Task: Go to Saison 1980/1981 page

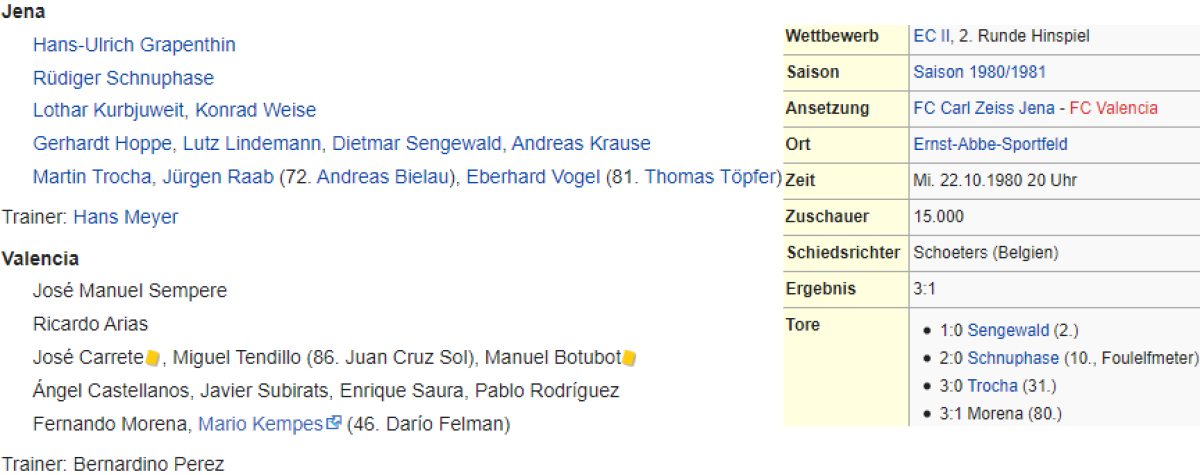Action: click(979, 72)
